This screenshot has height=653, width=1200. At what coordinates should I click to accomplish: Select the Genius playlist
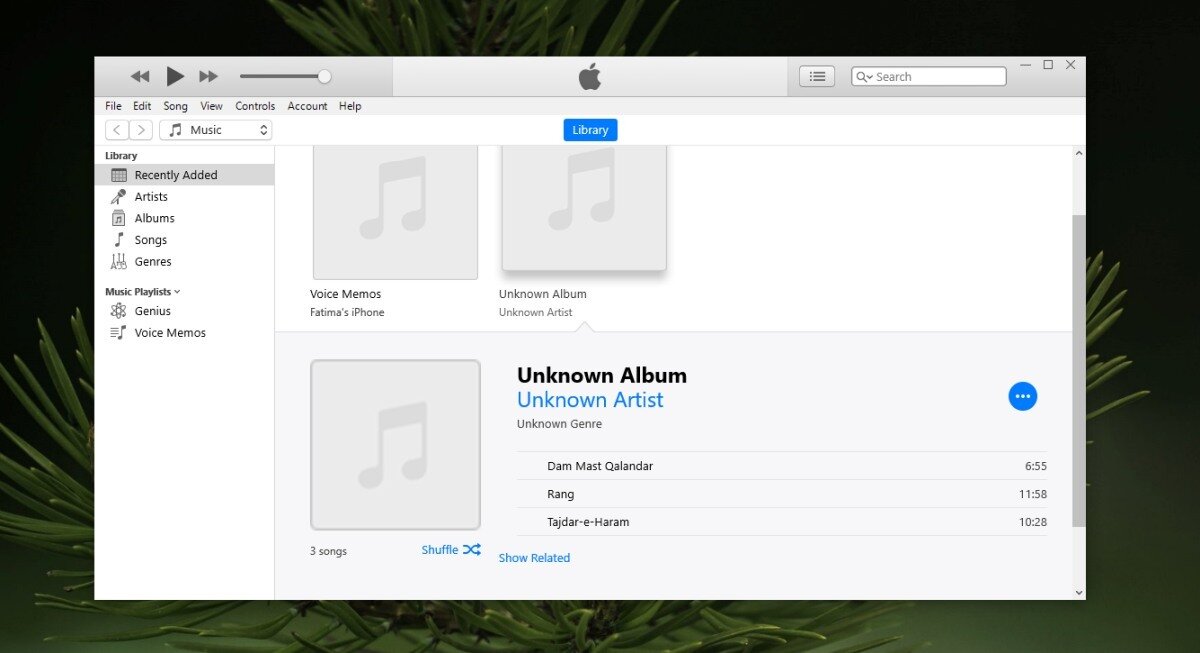pos(150,311)
